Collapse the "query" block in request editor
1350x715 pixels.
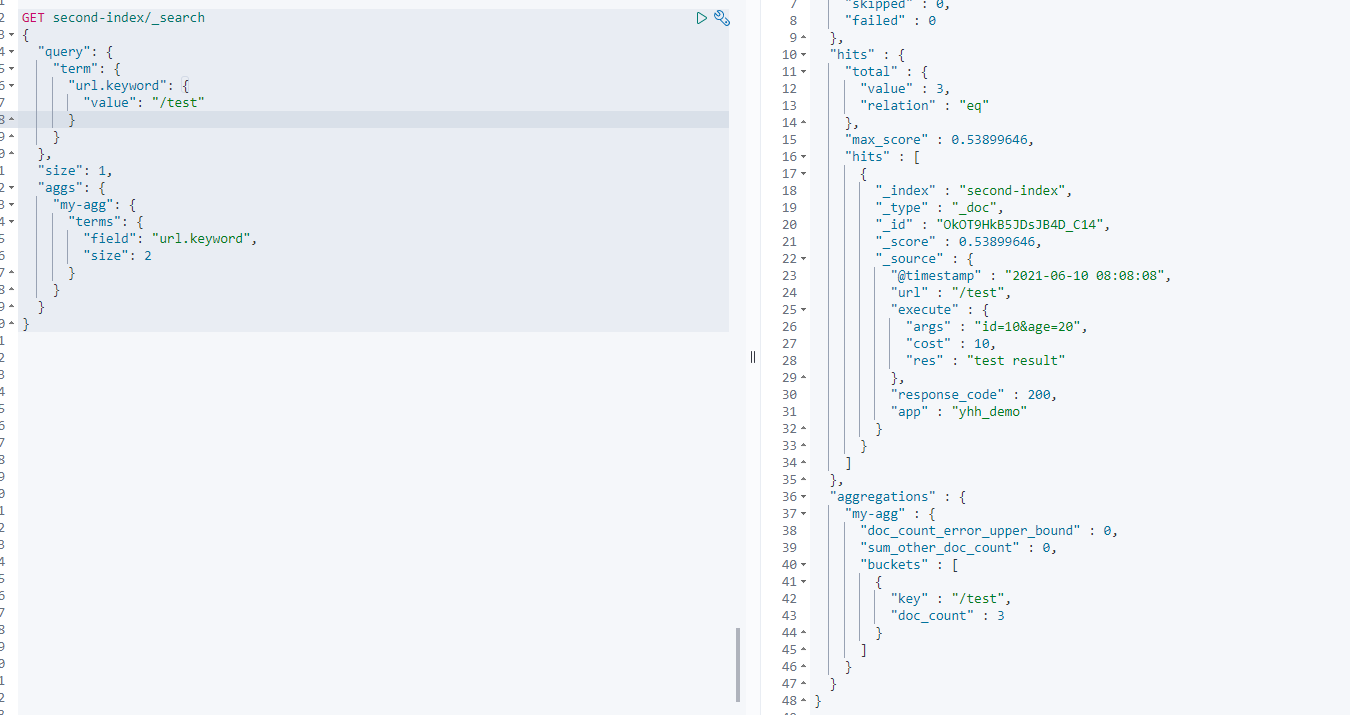[x=11, y=51]
